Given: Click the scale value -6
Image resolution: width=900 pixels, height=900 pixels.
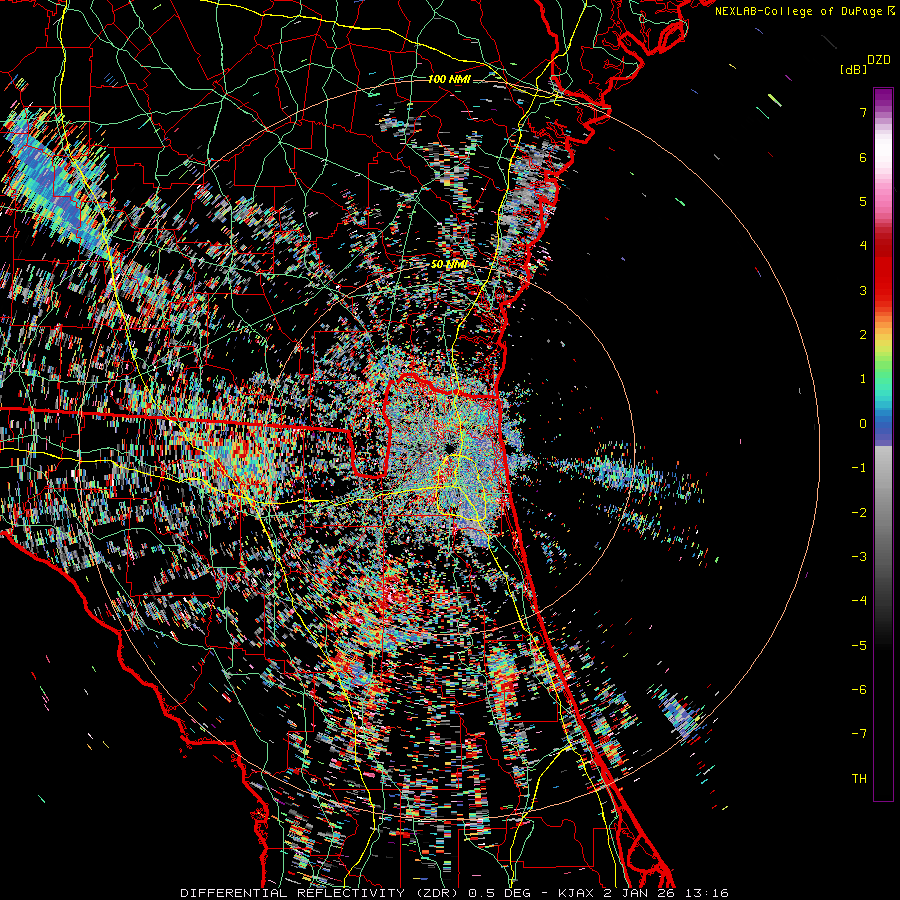Looking at the screenshot, I should click(x=859, y=690).
